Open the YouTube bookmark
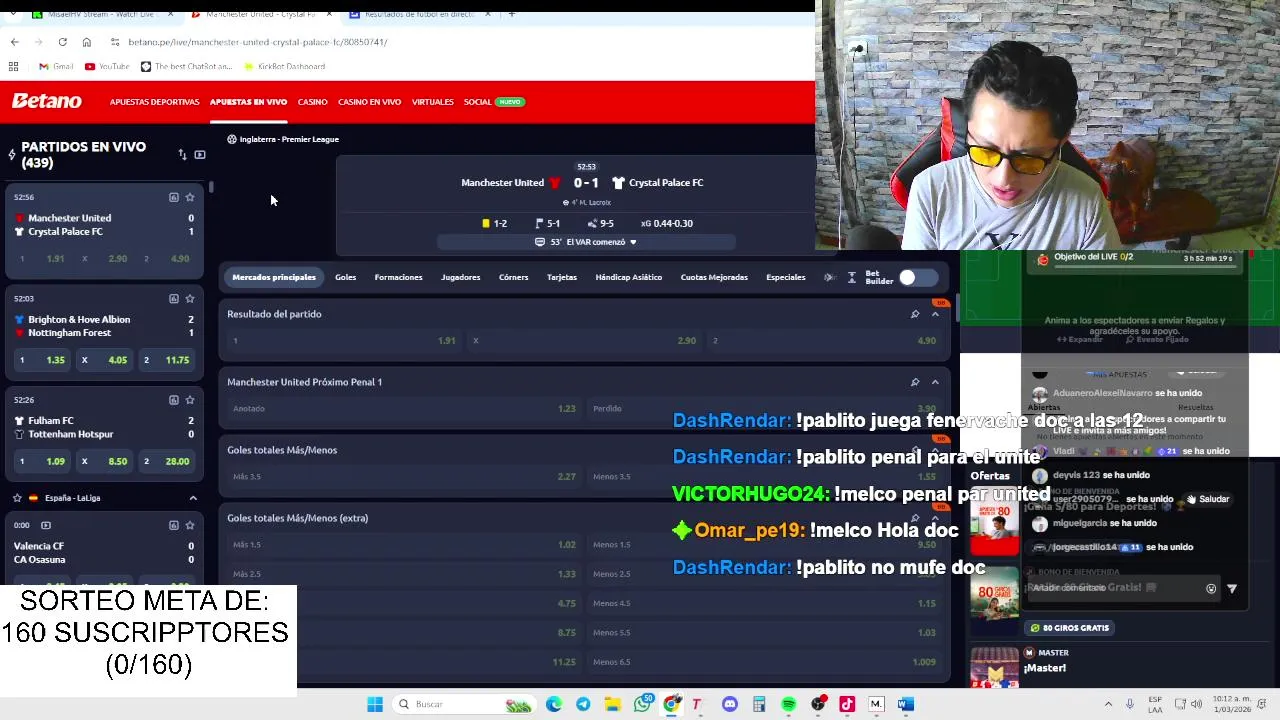Screen dimensions: 1280x720 tap(107, 66)
